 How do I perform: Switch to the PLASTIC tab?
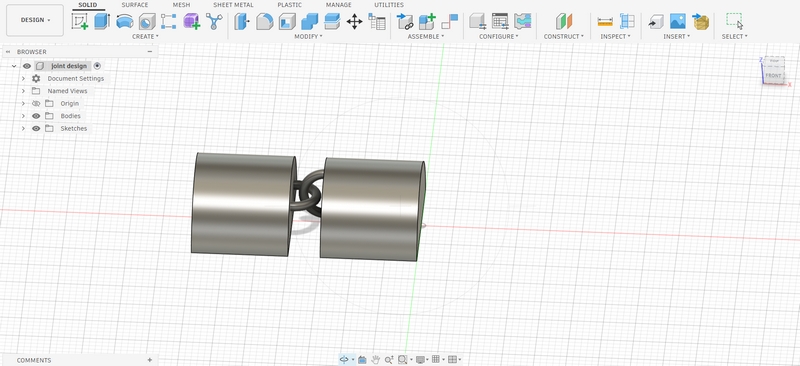click(x=289, y=5)
